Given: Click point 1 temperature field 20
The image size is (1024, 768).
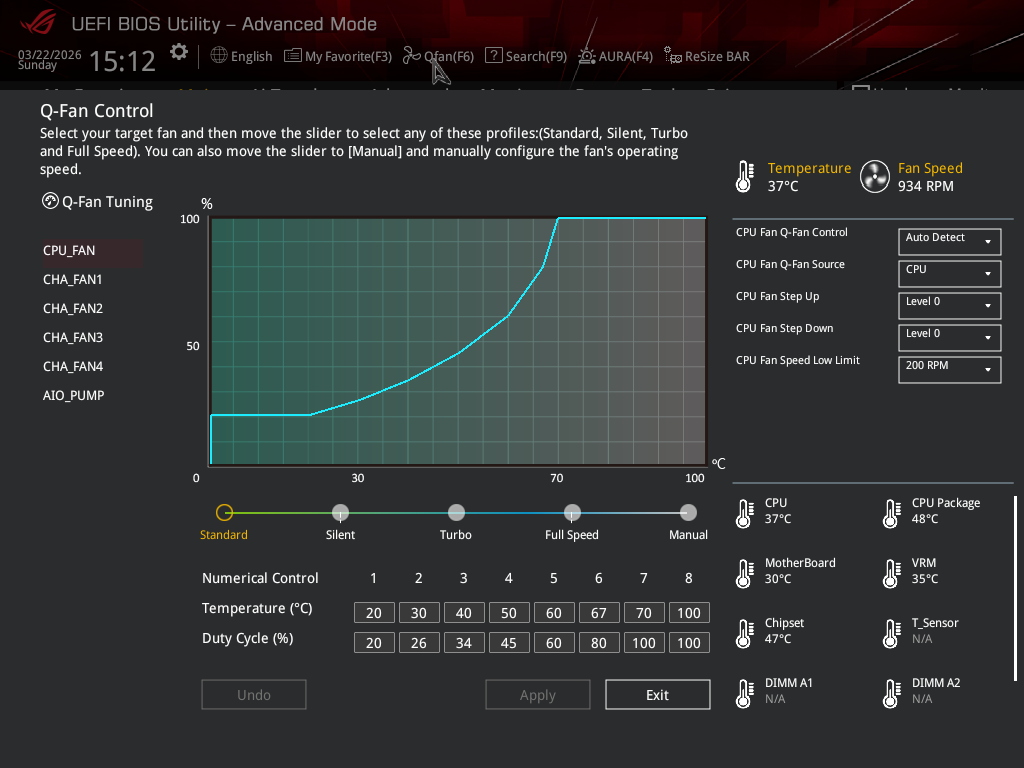Looking at the screenshot, I should click(374, 613).
